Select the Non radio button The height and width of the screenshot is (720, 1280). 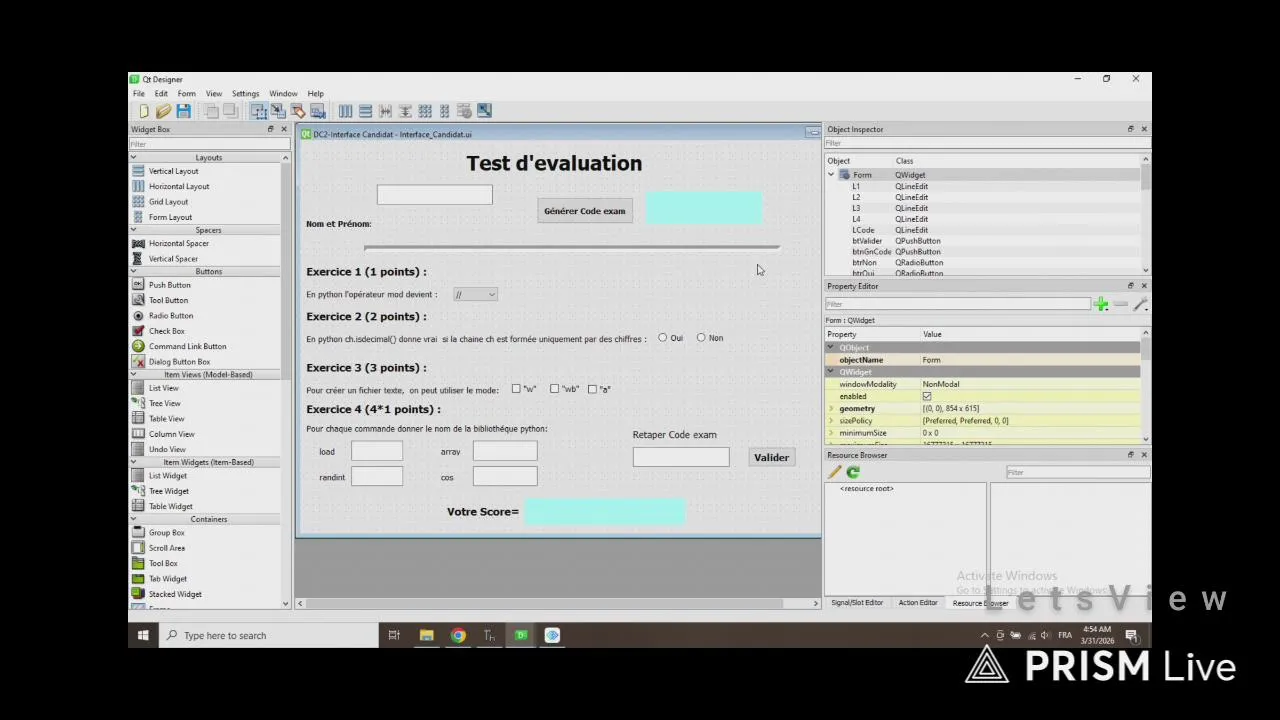pos(701,338)
